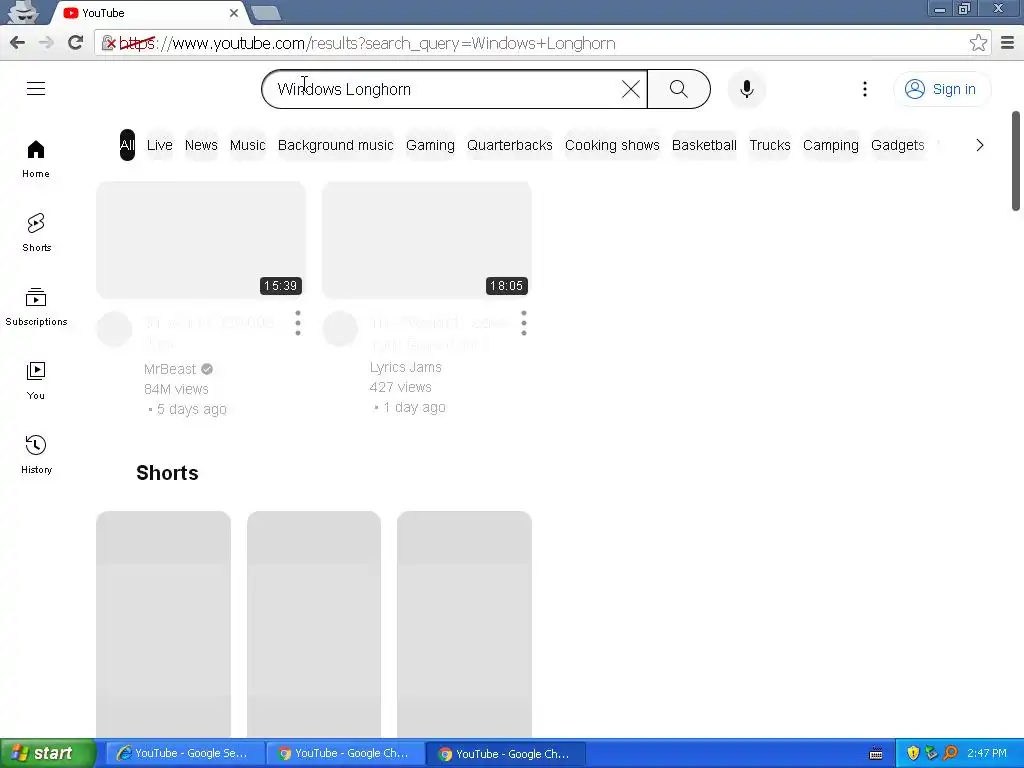The width and height of the screenshot is (1024, 768).
Task: Open YouTube settings three-dot menu
Action: click(x=865, y=89)
